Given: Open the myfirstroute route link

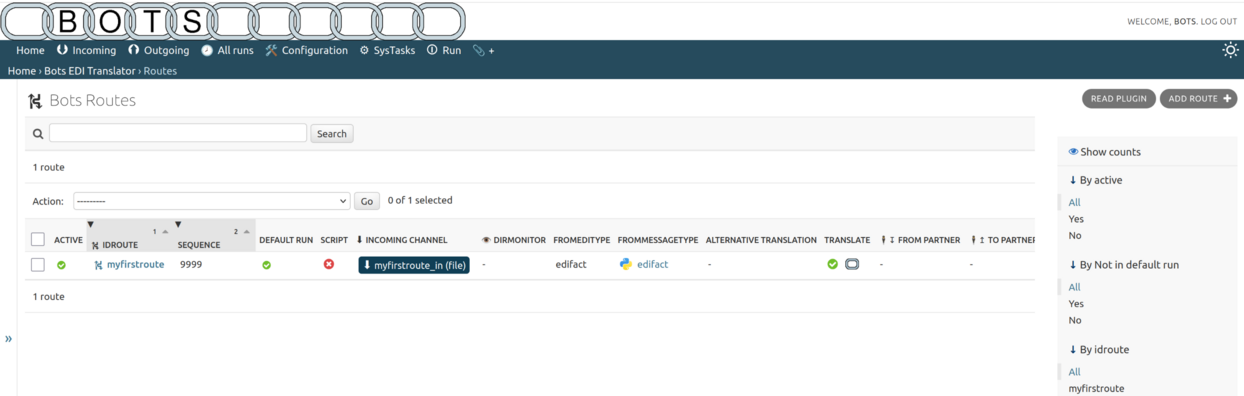Looking at the screenshot, I should tap(135, 265).
